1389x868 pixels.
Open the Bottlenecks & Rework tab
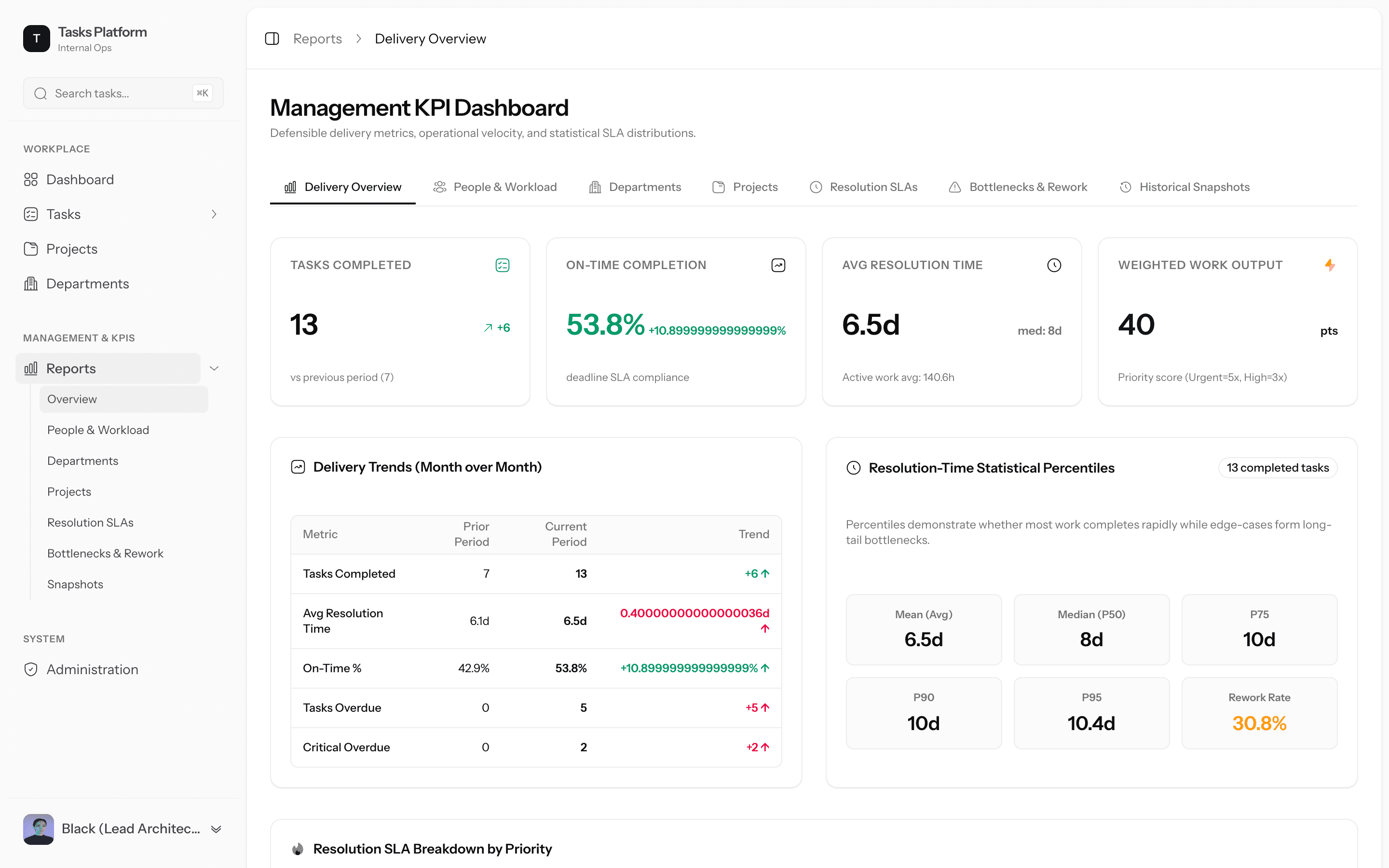(1018, 187)
